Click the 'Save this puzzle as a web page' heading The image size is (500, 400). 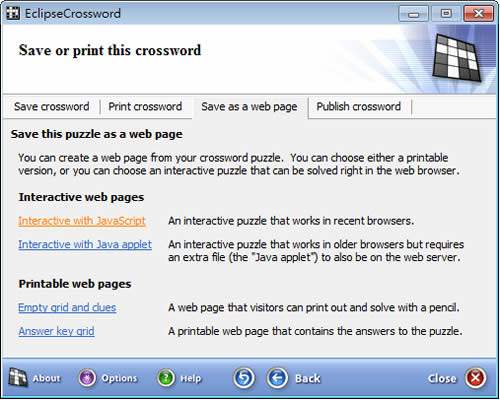click(x=97, y=134)
